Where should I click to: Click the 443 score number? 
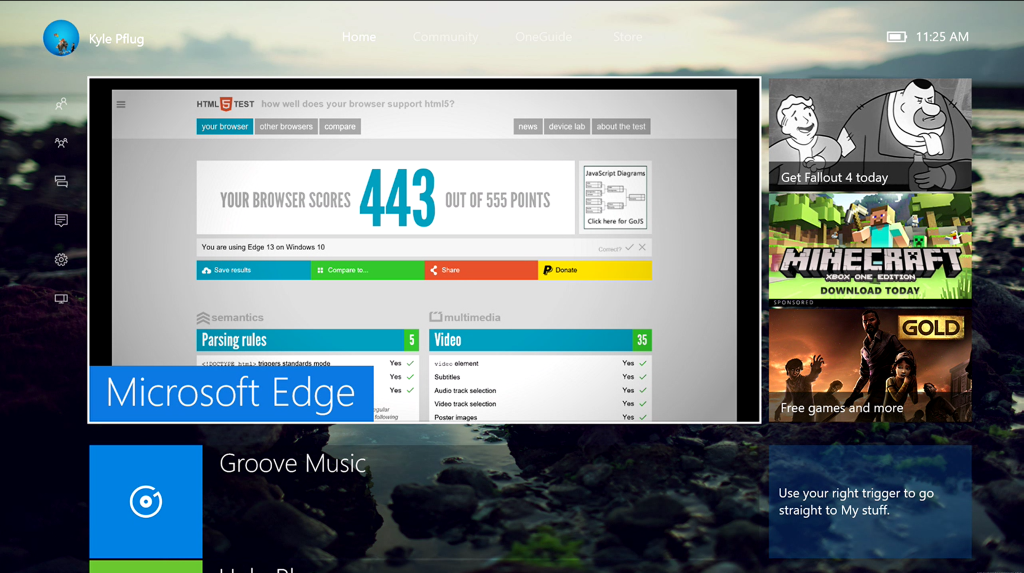pyautogui.click(x=397, y=198)
